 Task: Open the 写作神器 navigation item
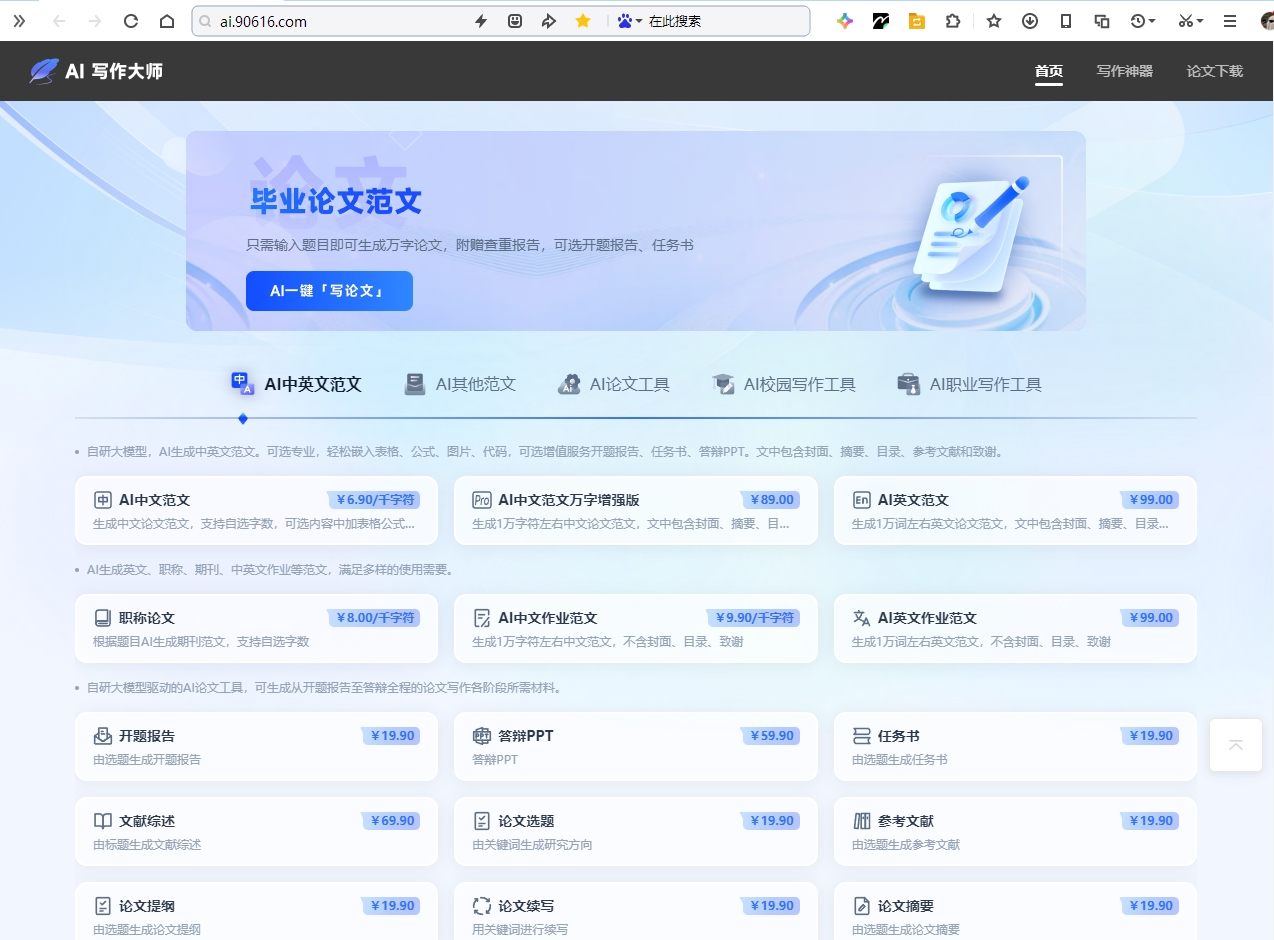pyautogui.click(x=1124, y=71)
